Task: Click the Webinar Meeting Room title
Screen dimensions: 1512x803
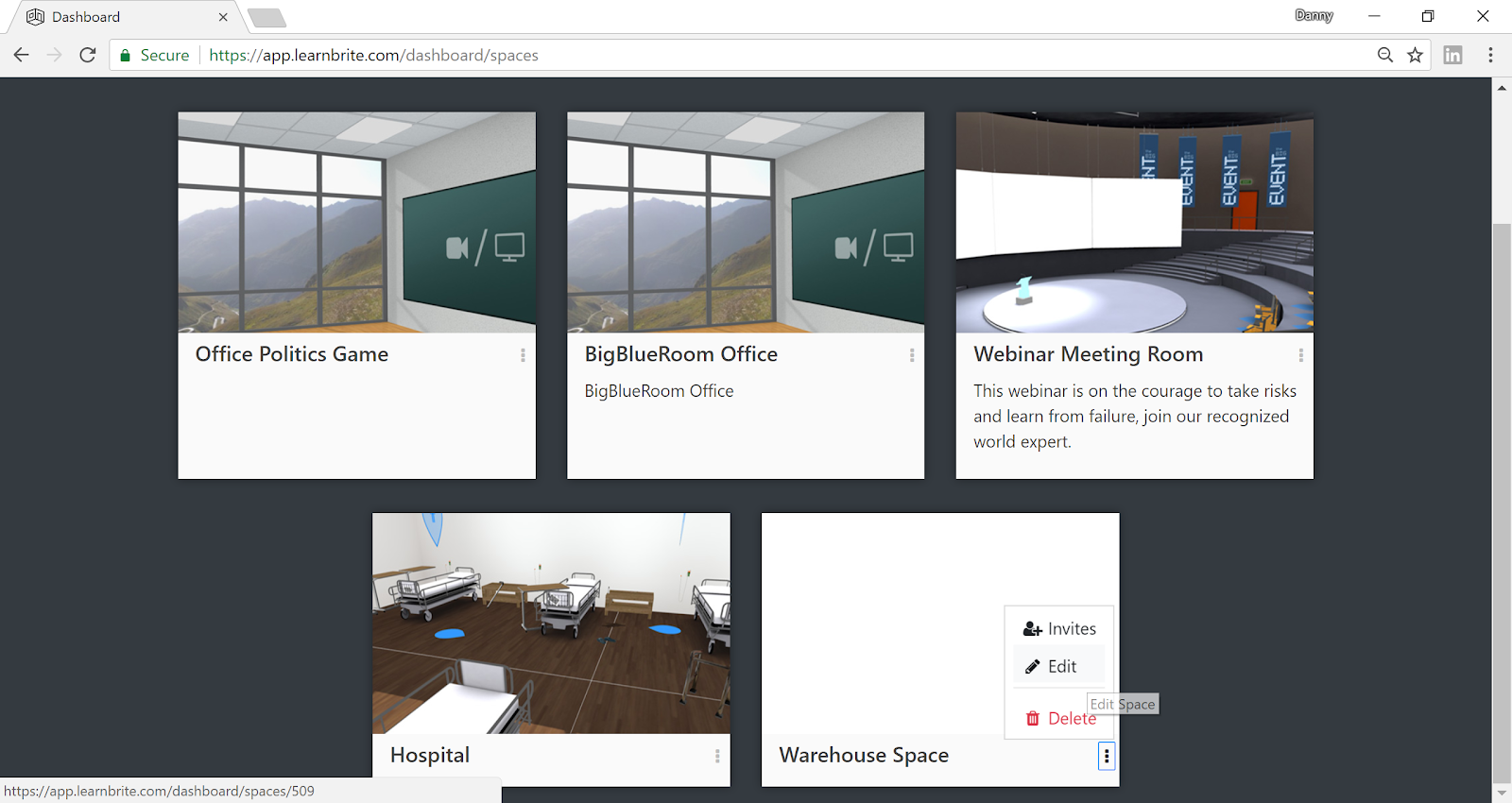Action: coord(1089,354)
